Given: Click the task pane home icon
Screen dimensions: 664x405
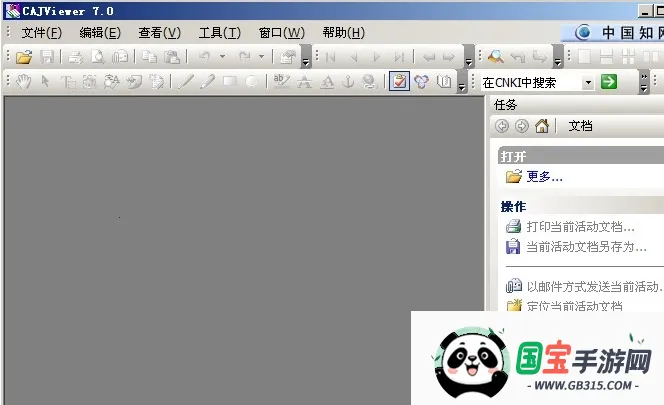Looking at the screenshot, I should coord(542,125).
